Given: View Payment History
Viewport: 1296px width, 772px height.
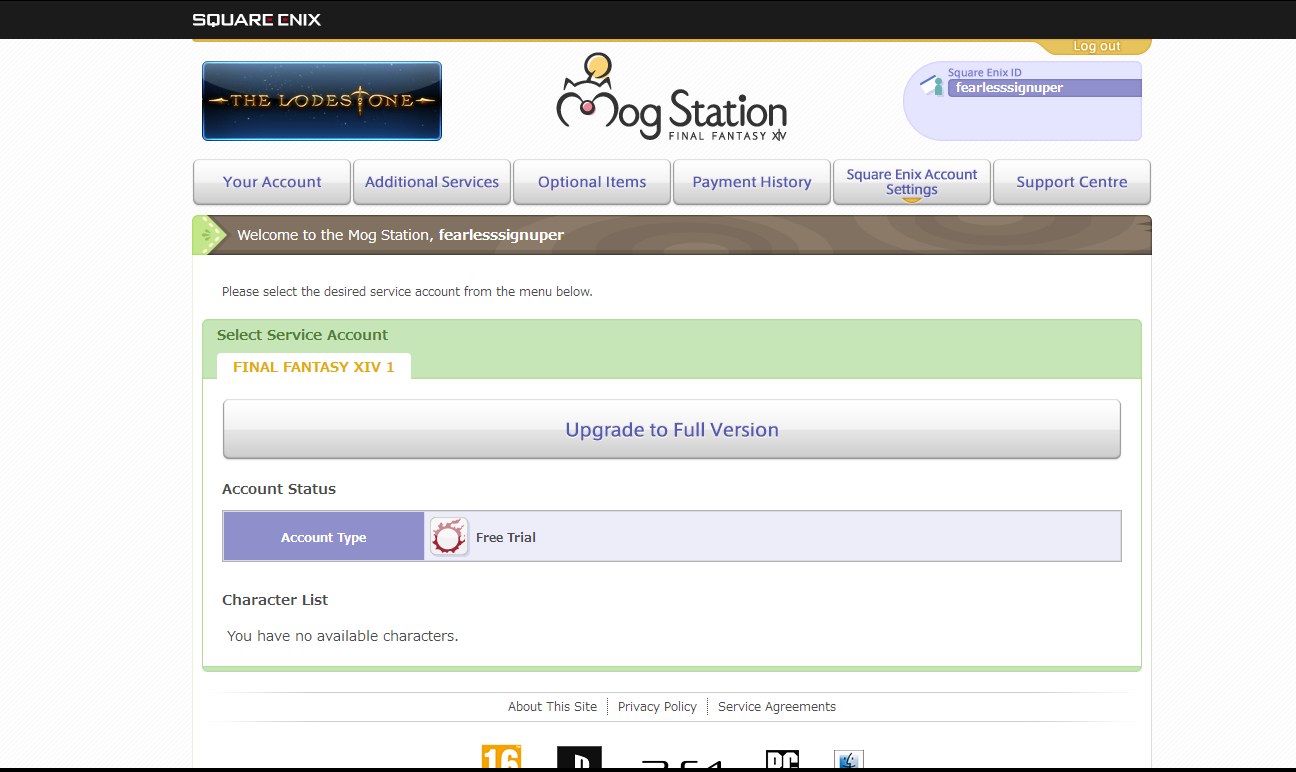Looking at the screenshot, I should click(x=752, y=182).
